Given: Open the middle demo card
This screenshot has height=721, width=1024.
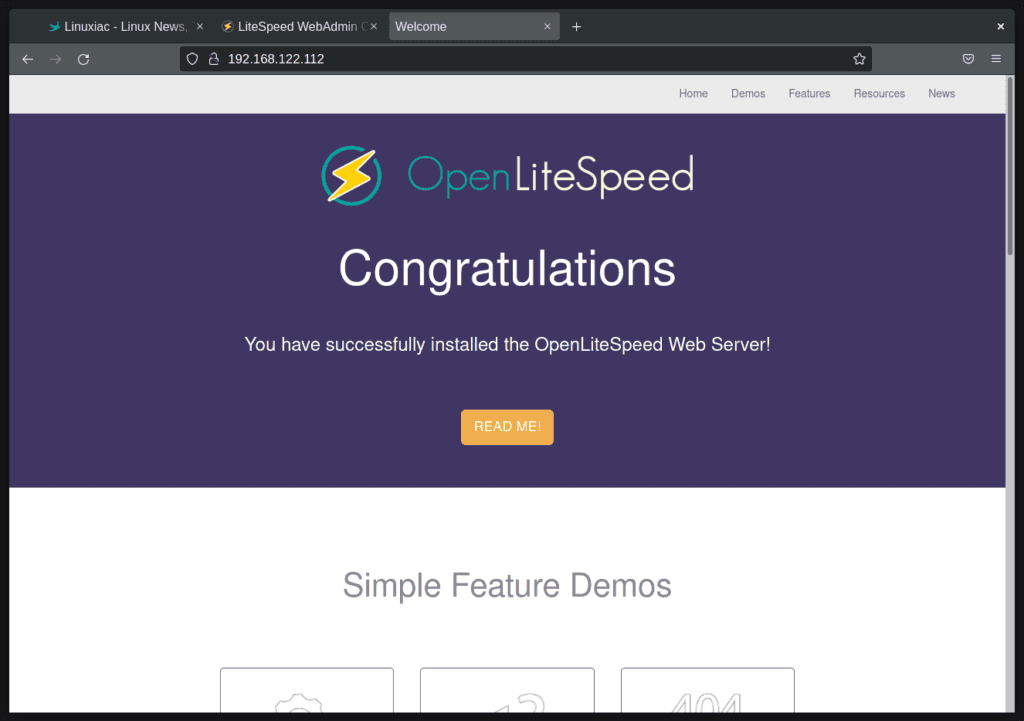Looking at the screenshot, I should 507,690.
